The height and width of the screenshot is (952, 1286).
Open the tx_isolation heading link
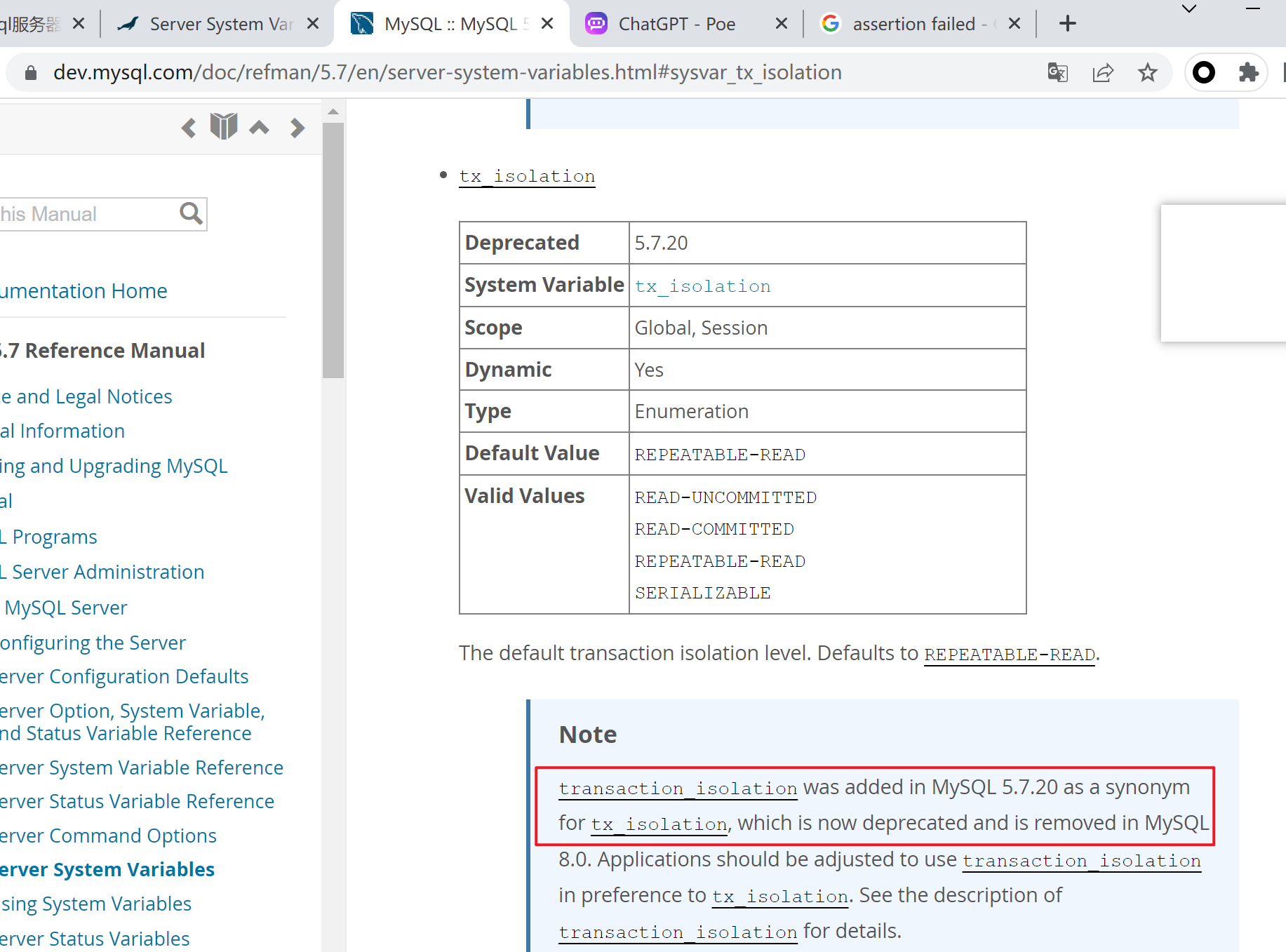(527, 176)
